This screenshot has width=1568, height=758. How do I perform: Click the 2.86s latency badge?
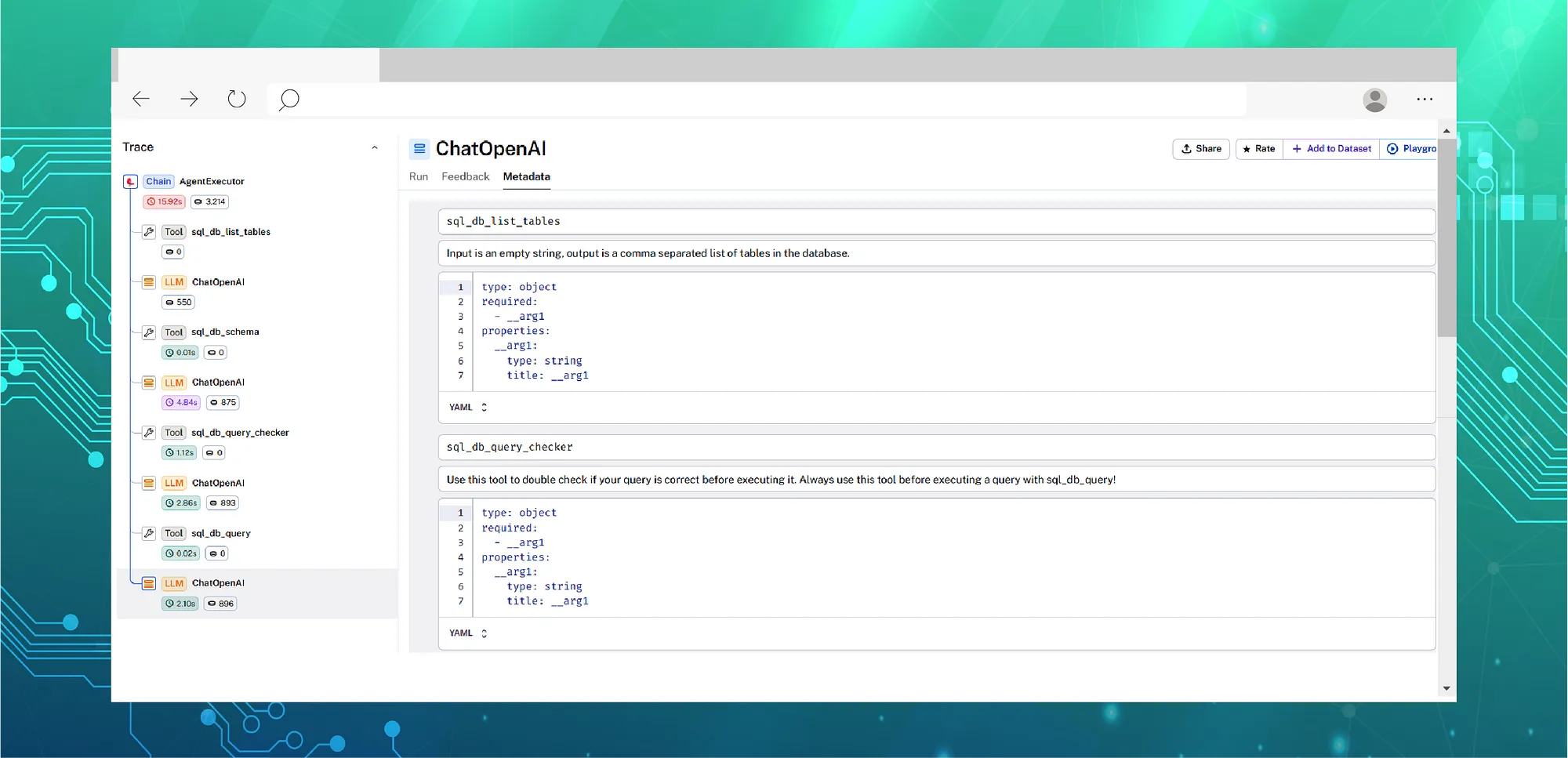[181, 502]
